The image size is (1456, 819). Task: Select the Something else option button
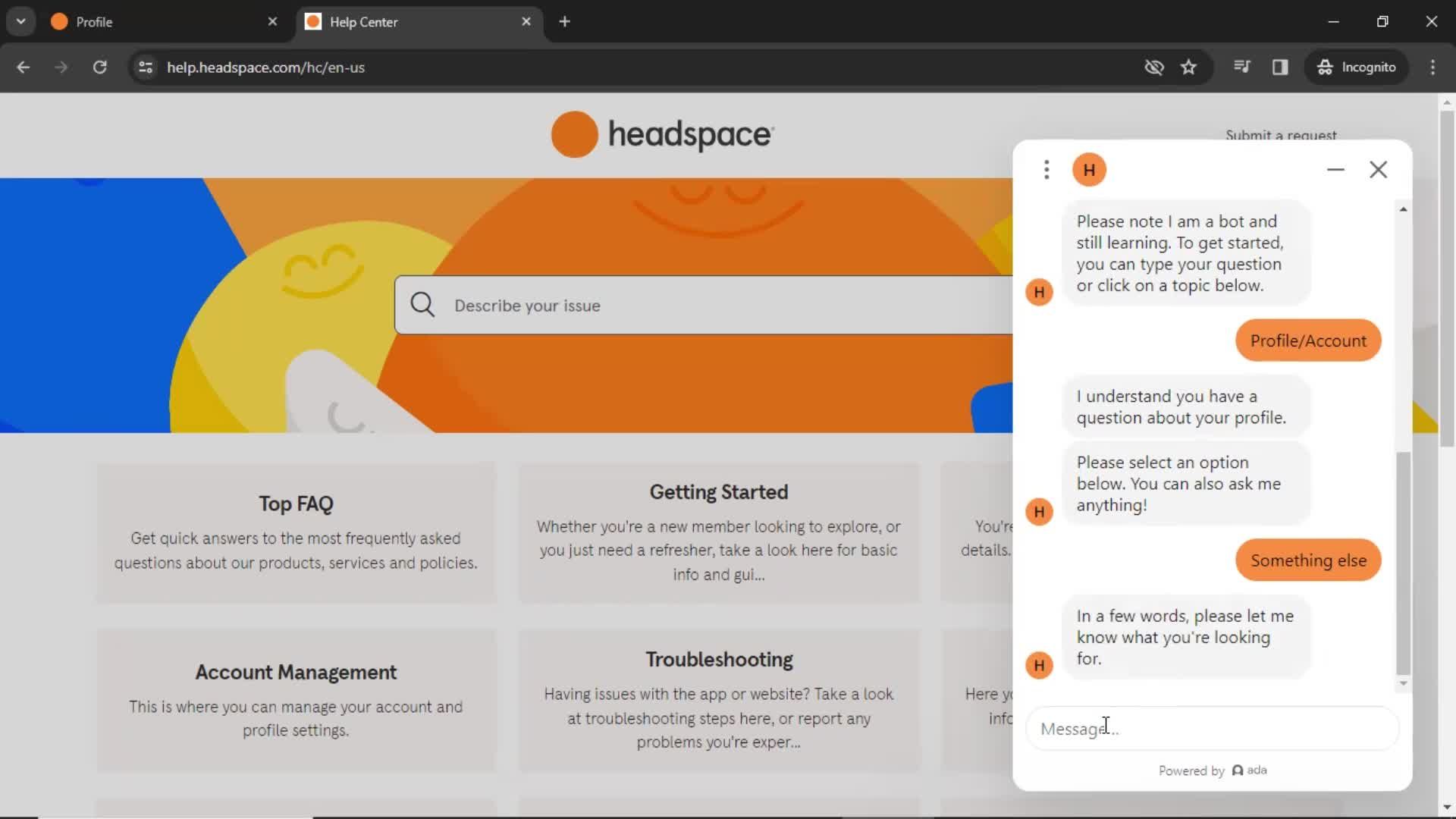[x=1309, y=560]
